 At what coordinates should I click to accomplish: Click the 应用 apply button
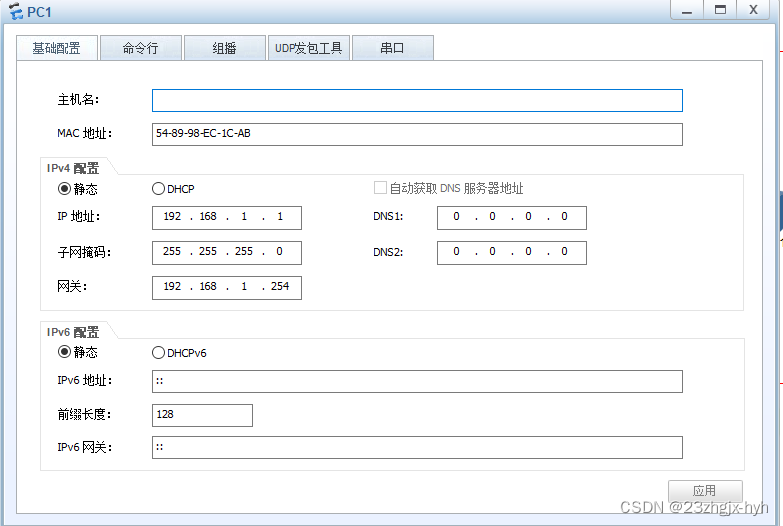pos(705,491)
